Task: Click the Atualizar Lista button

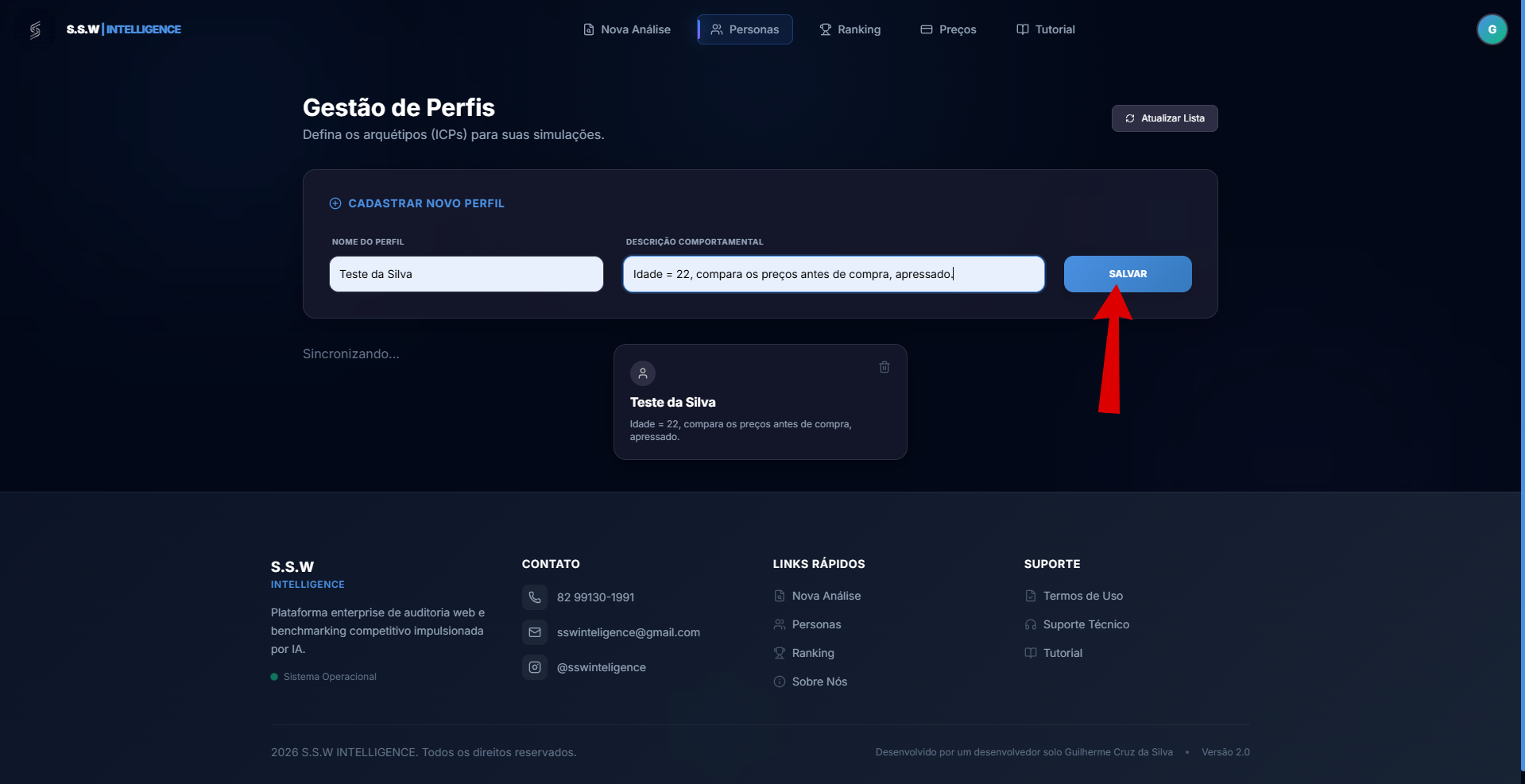Action: 1164,118
